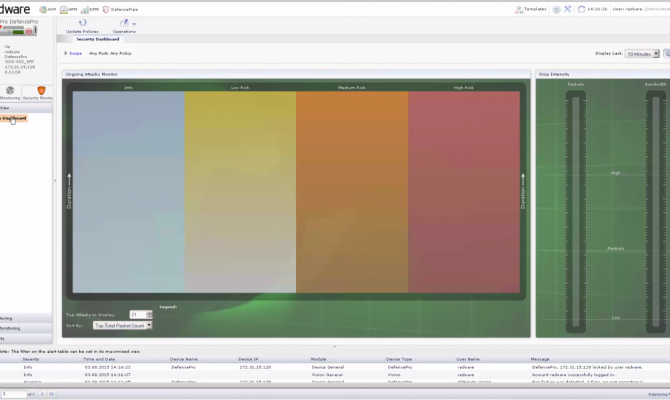Viewport: 670px width, 400px height.
Task: Open the tools wrench icon in header
Action: [567, 9]
